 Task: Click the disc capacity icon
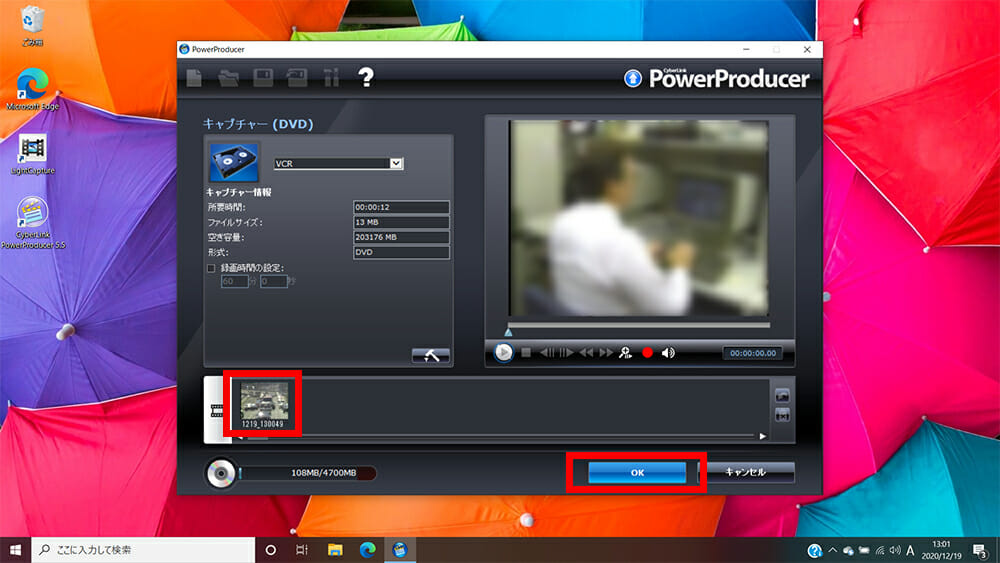point(221,474)
